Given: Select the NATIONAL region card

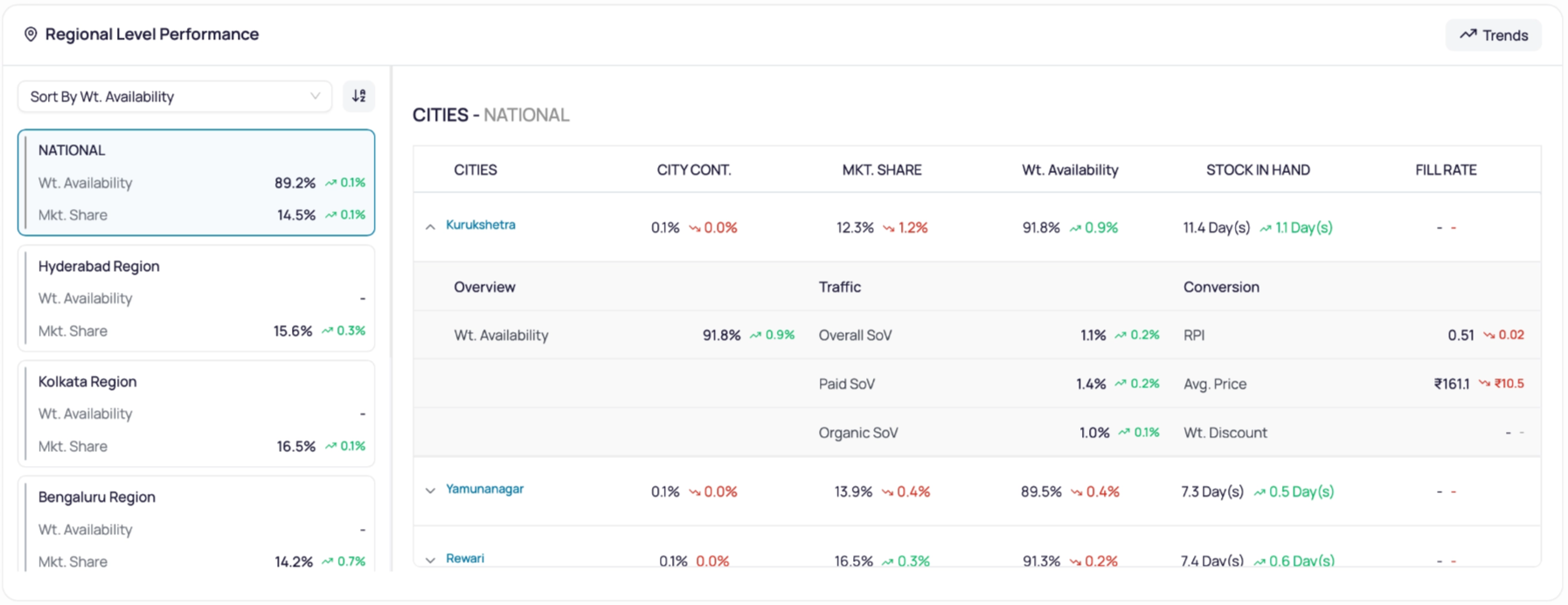Looking at the screenshot, I should coord(197,183).
